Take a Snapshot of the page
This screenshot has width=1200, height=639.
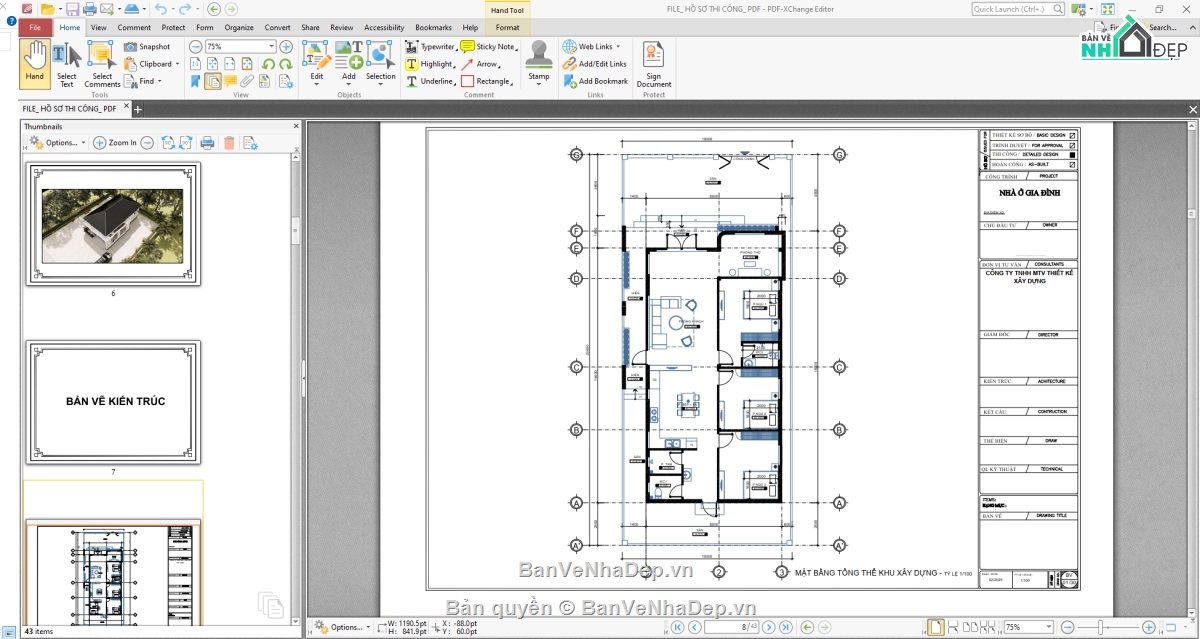click(x=147, y=46)
